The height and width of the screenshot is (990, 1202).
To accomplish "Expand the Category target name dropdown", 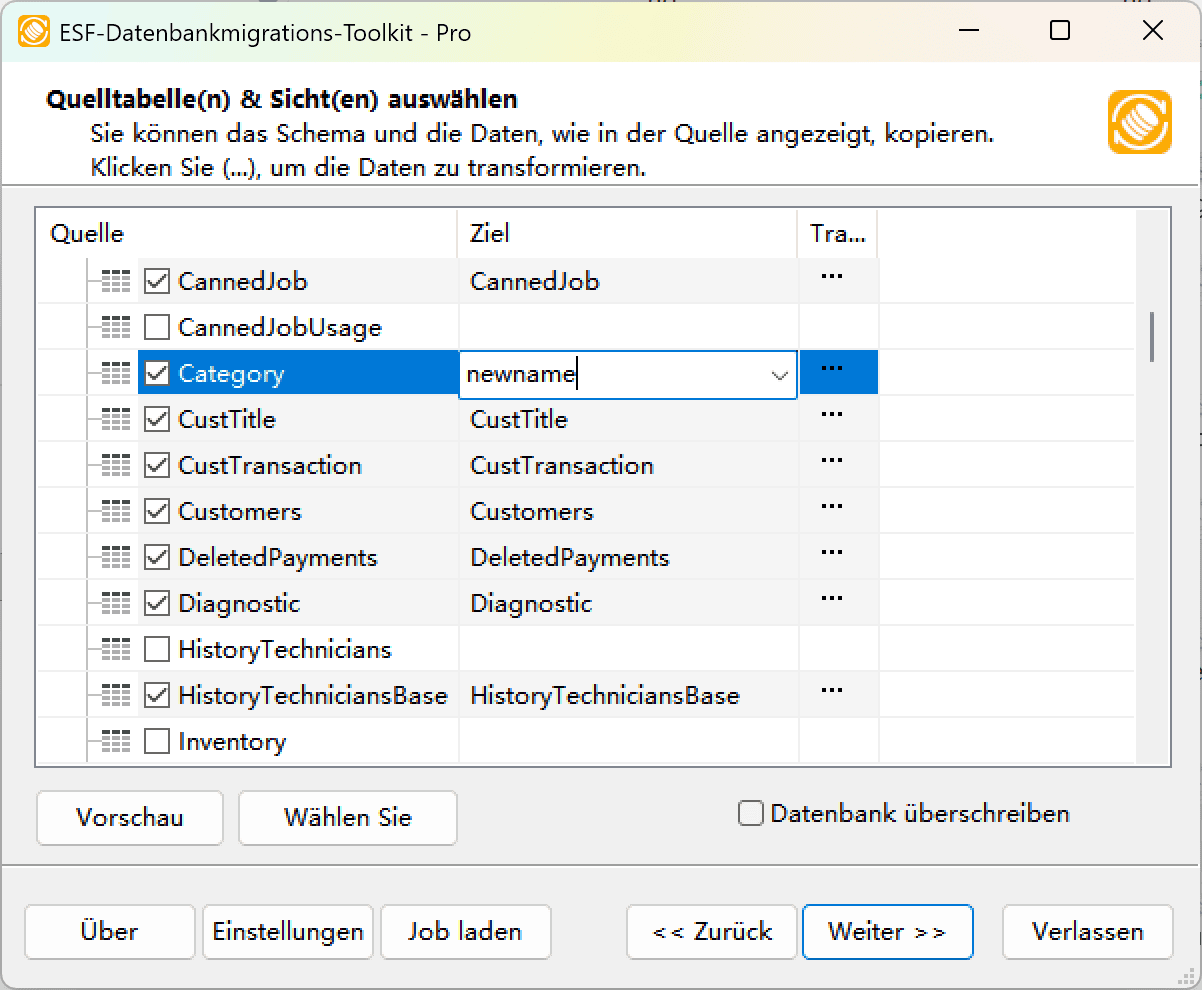I will (x=779, y=375).
